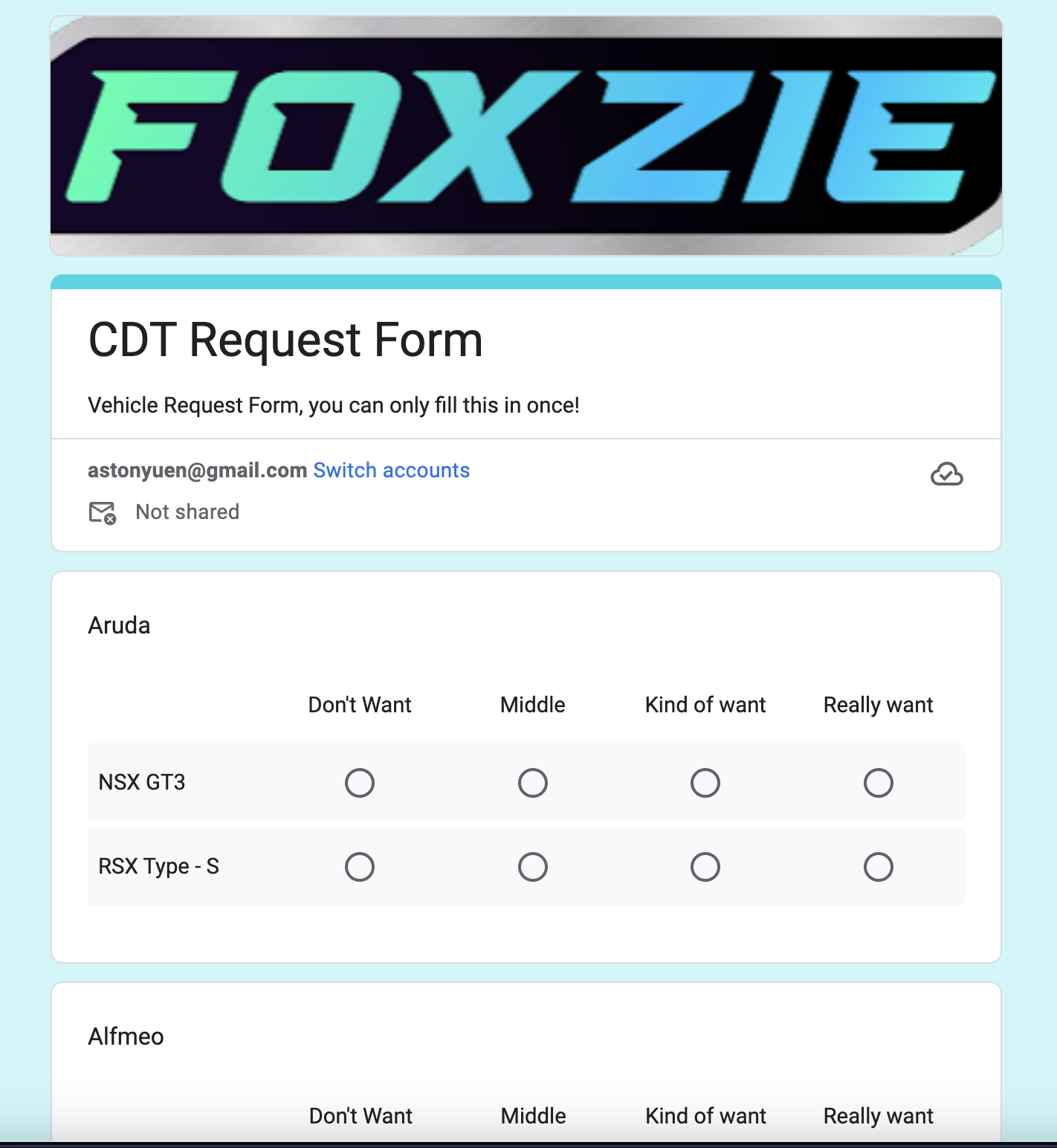The height and width of the screenshot is (1148, 1057).
Task: Click the Aruda question heading
Action: tap(119, 625)
